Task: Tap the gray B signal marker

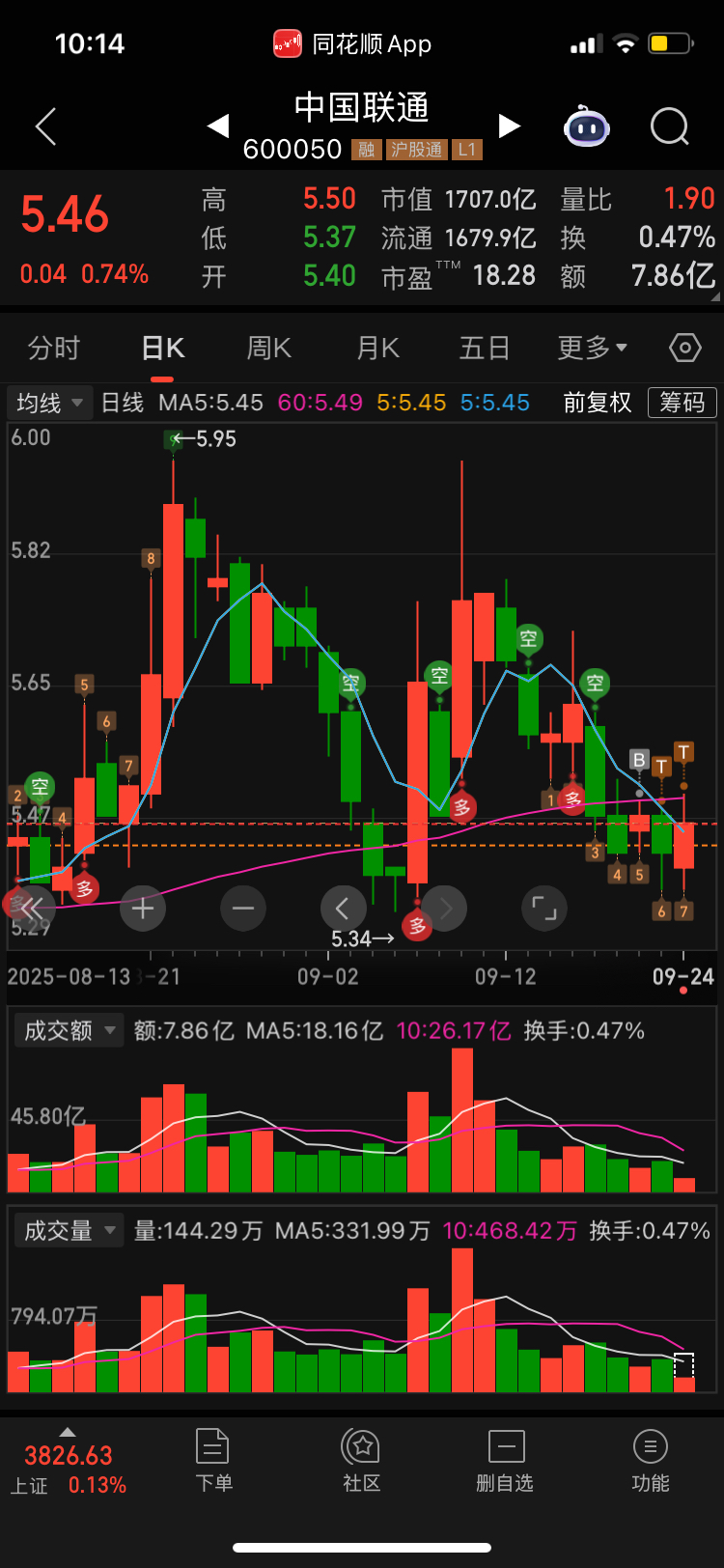Action: (638, 760)
